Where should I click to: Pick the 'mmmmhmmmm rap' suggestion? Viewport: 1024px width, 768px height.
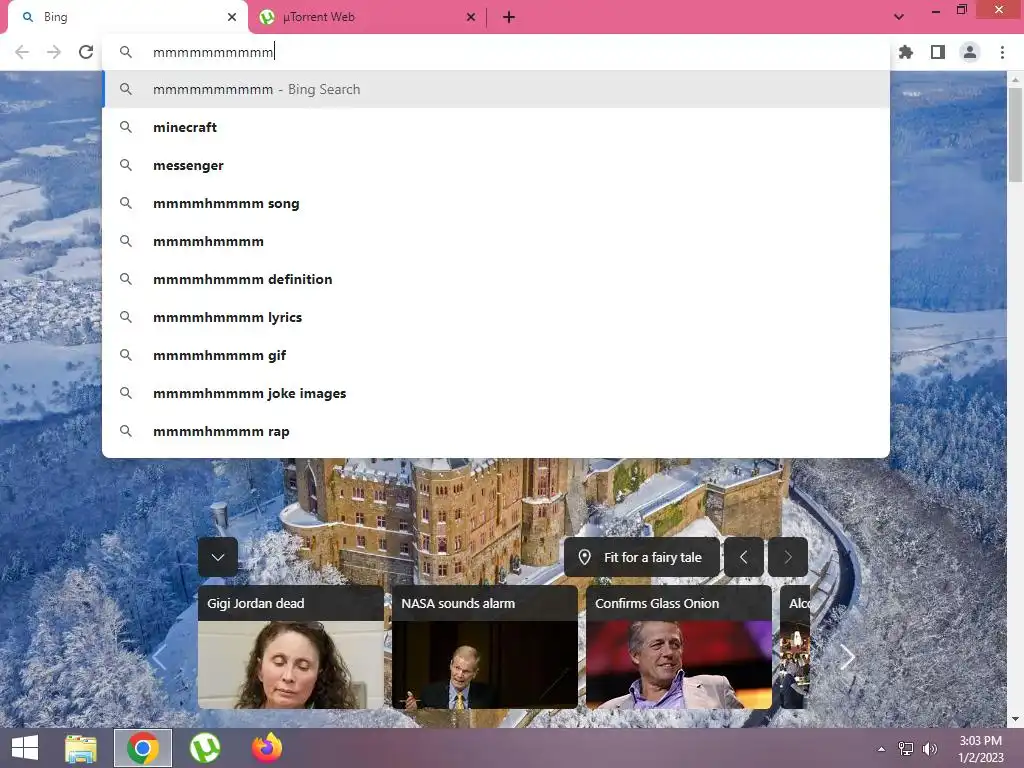(x=496, y=431)
